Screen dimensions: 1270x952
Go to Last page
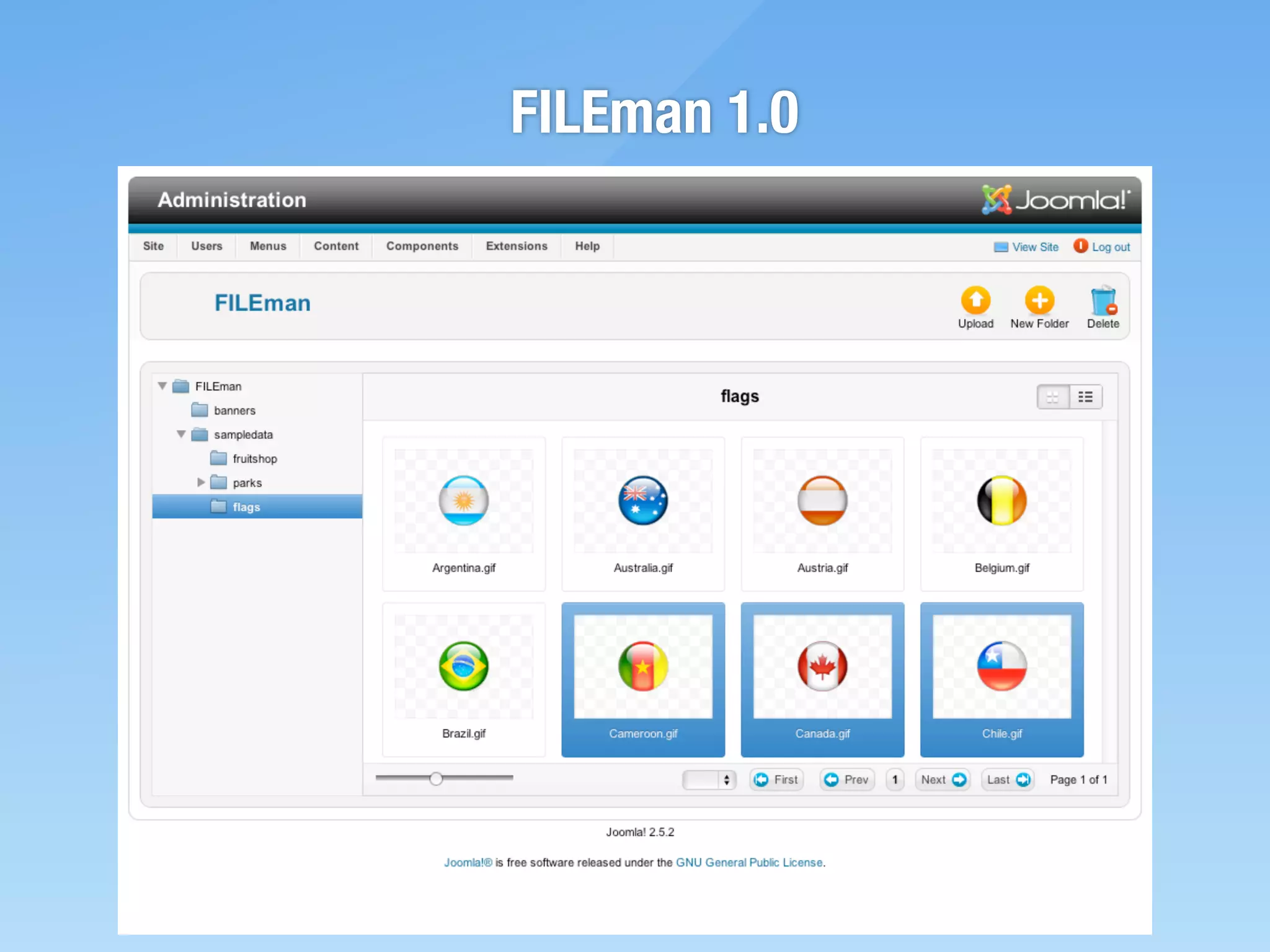(1008, 780)
